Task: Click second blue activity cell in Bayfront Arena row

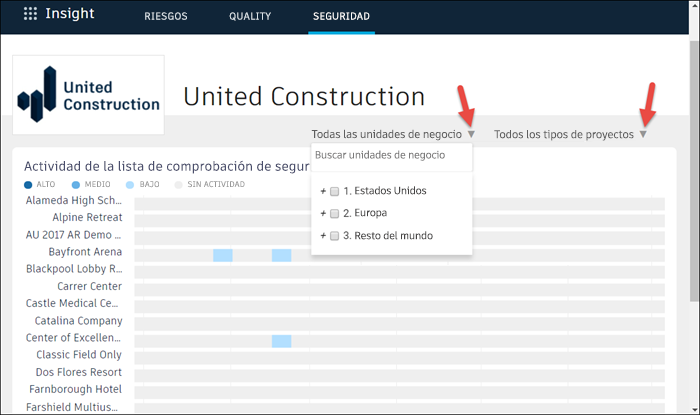Action: click(x=282, y=255)
